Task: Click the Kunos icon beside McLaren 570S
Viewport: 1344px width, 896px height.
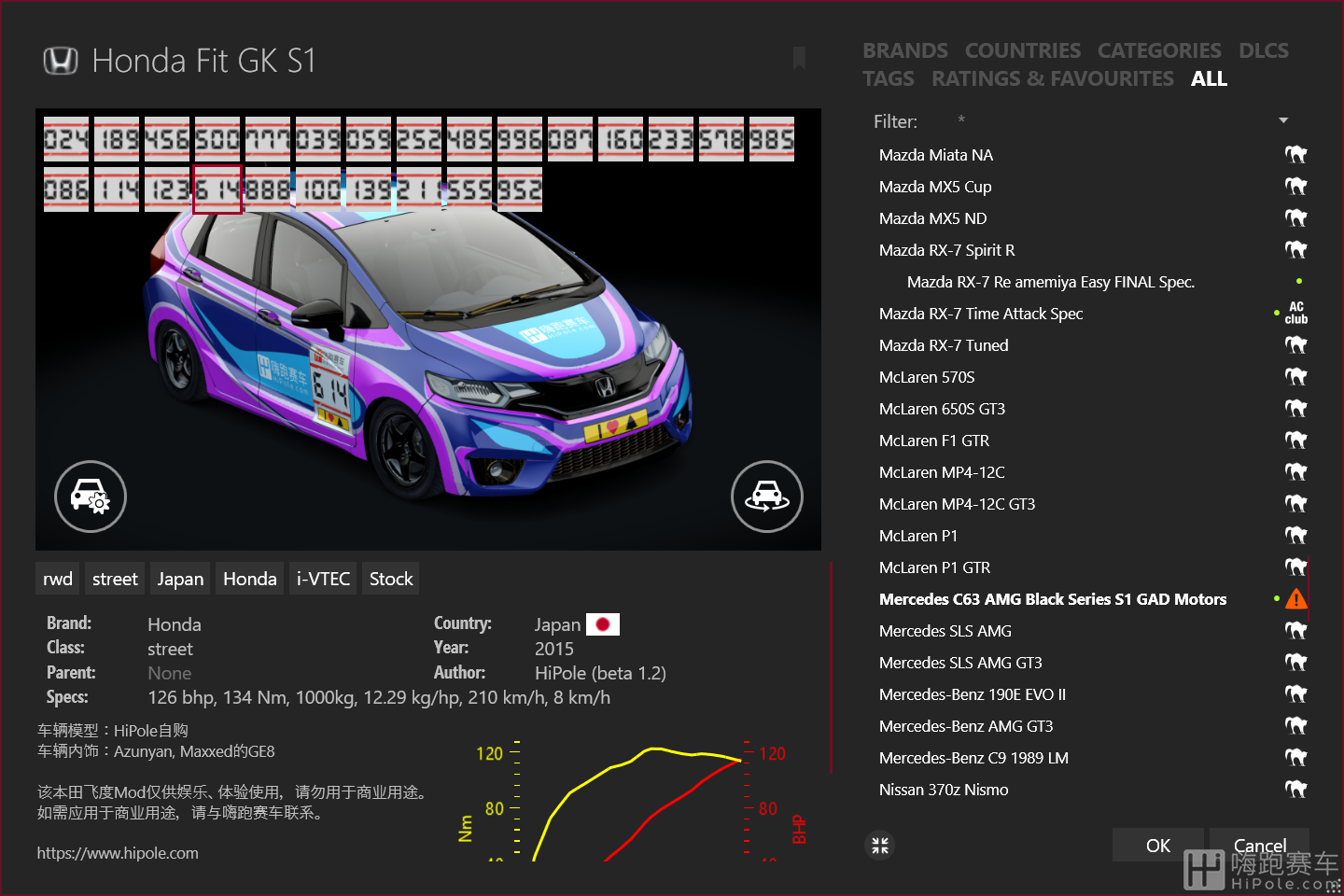Action: 1295,377
